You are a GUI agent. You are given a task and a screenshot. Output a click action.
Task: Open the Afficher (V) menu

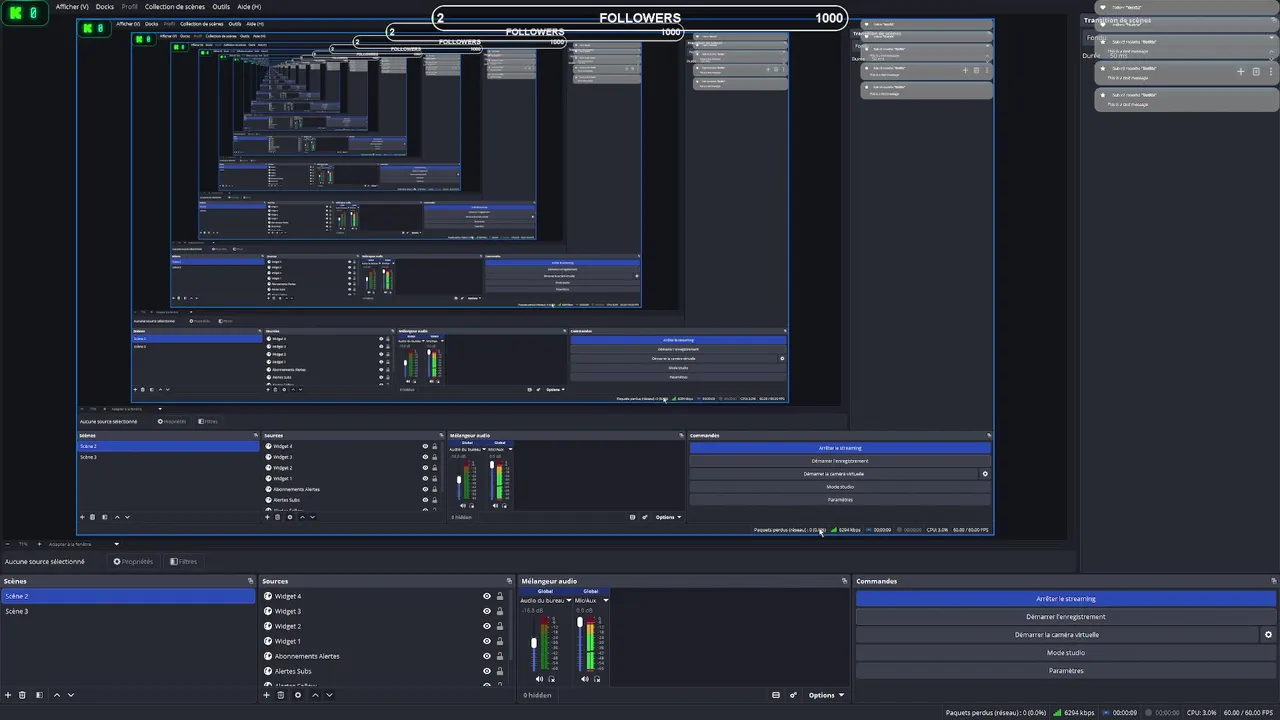[x=72, y=7]
